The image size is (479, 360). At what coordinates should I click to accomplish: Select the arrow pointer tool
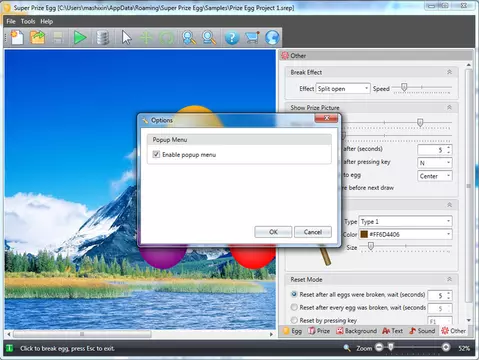(126, 37)
